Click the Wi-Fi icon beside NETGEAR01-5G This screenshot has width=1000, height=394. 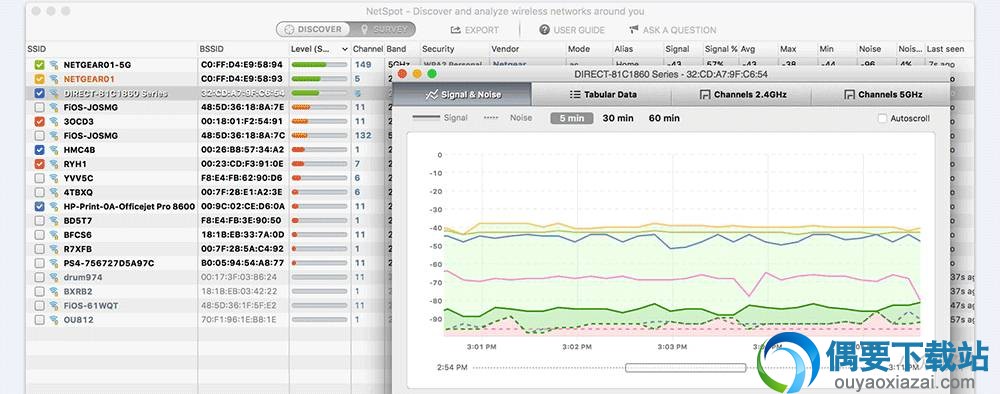(x=54, y=65)
